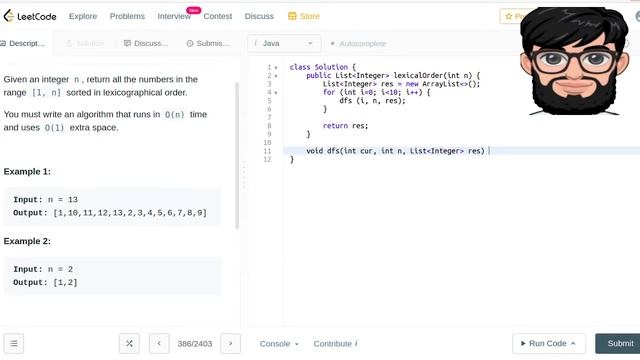Viewport: 640px width, 360px height.
Task: Expand the Console panel
Action: 279,344
